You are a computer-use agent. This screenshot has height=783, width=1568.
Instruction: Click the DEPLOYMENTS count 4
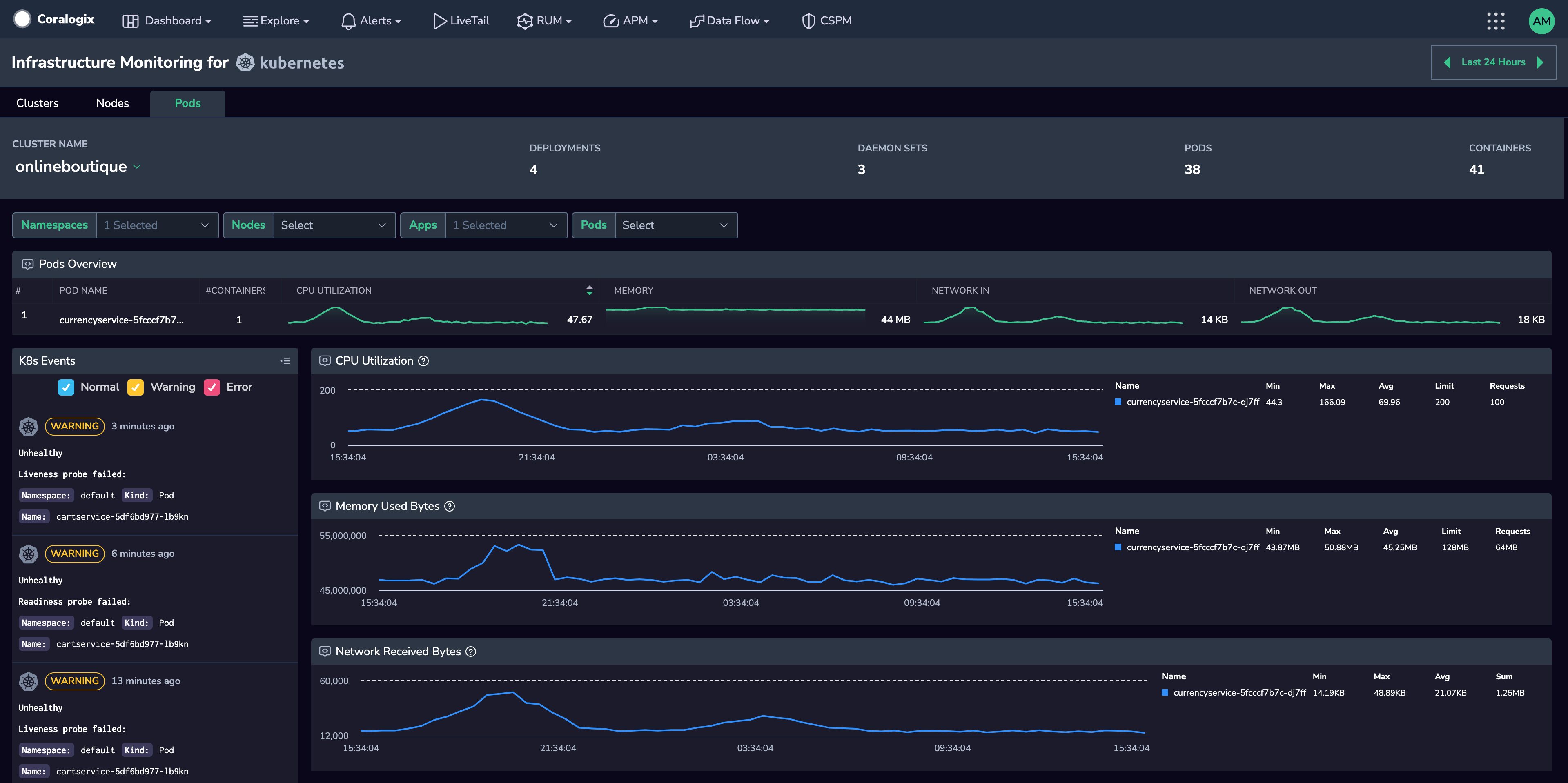tap(533, 170)
